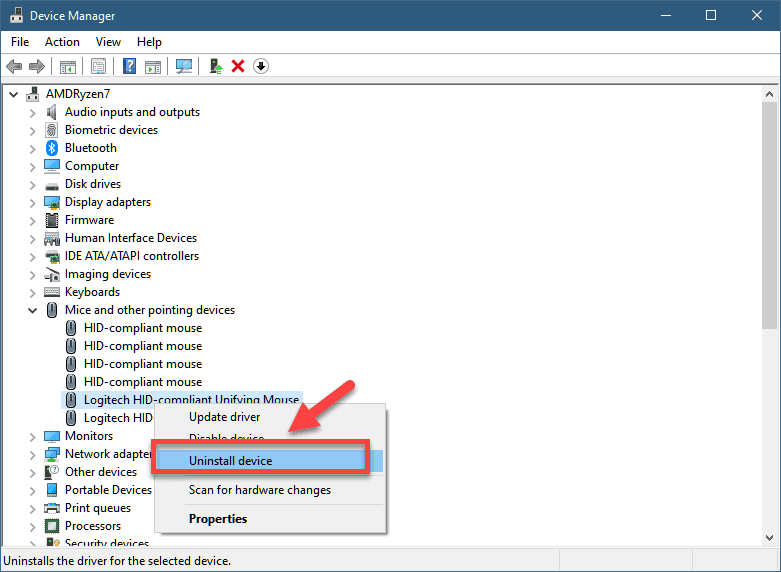Viewport: 781px width, 572px height.
Task: Select the IDE ATA/ATAPI controllers icon
Action: [52, 257]
